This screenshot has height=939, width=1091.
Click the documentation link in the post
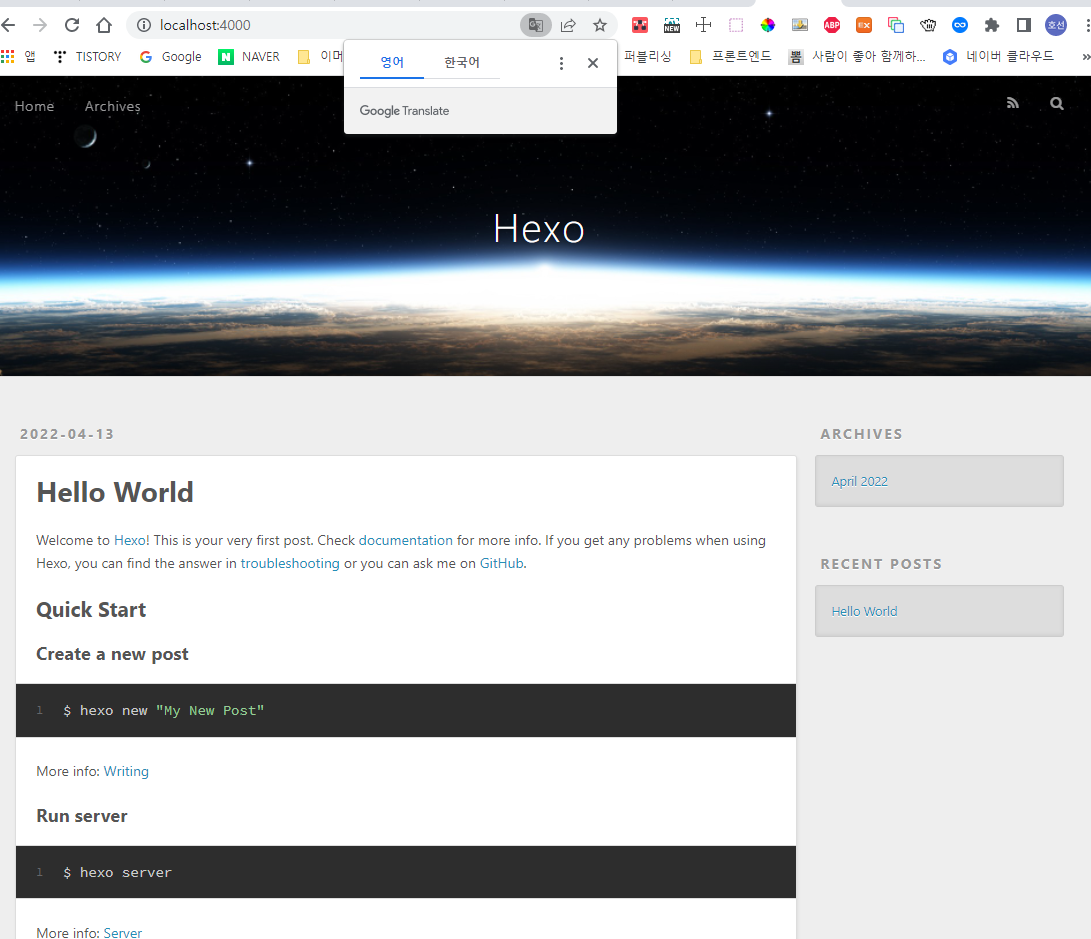point(405,540)
